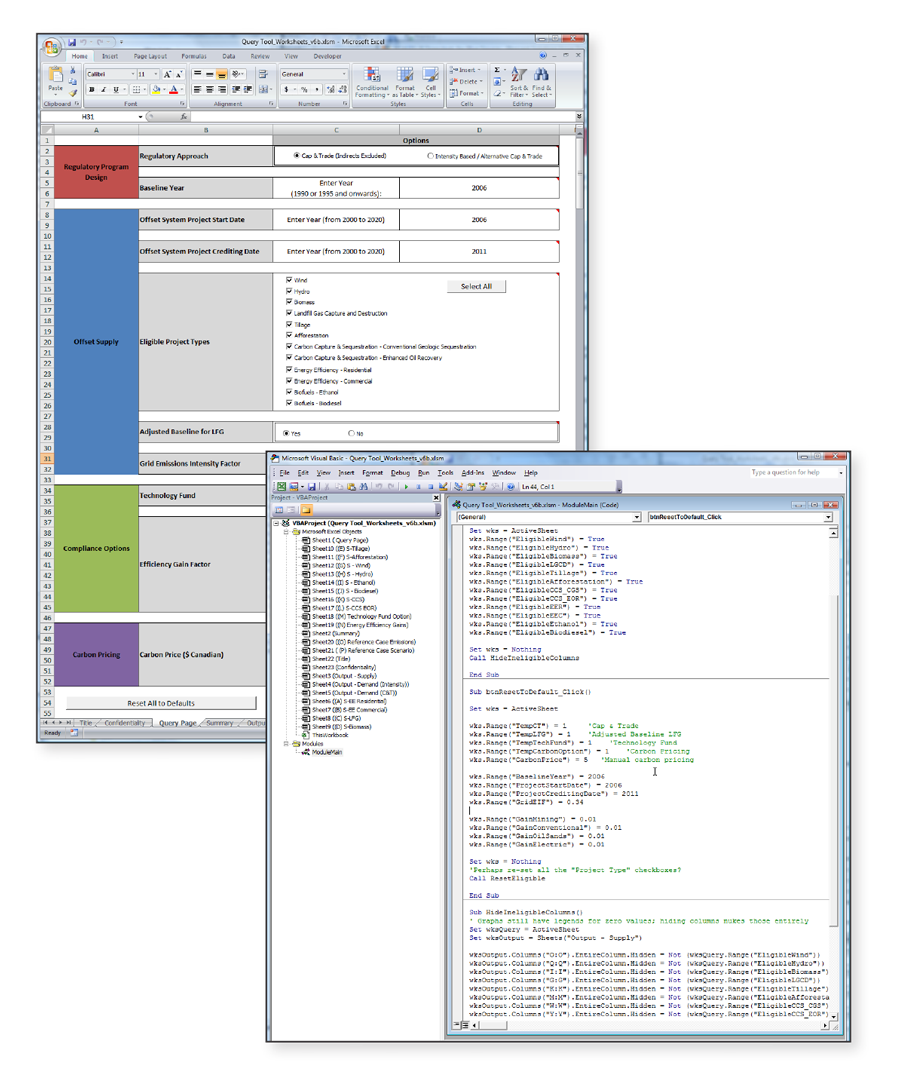This screenshot has width=900, height=1067.
Task: Close the Project - VBAProject pane
Action: point(436,498)
